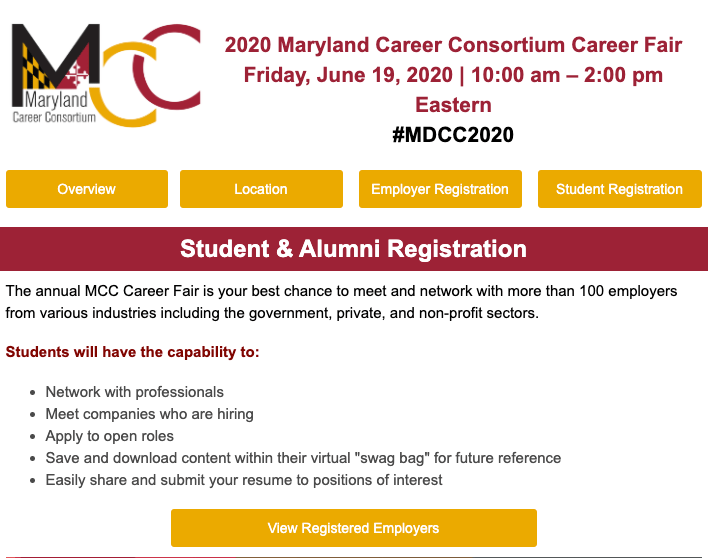Click "Students will have the capability to:" heading
The height and width of the screenshot is (558, 708).
[132, 352]
